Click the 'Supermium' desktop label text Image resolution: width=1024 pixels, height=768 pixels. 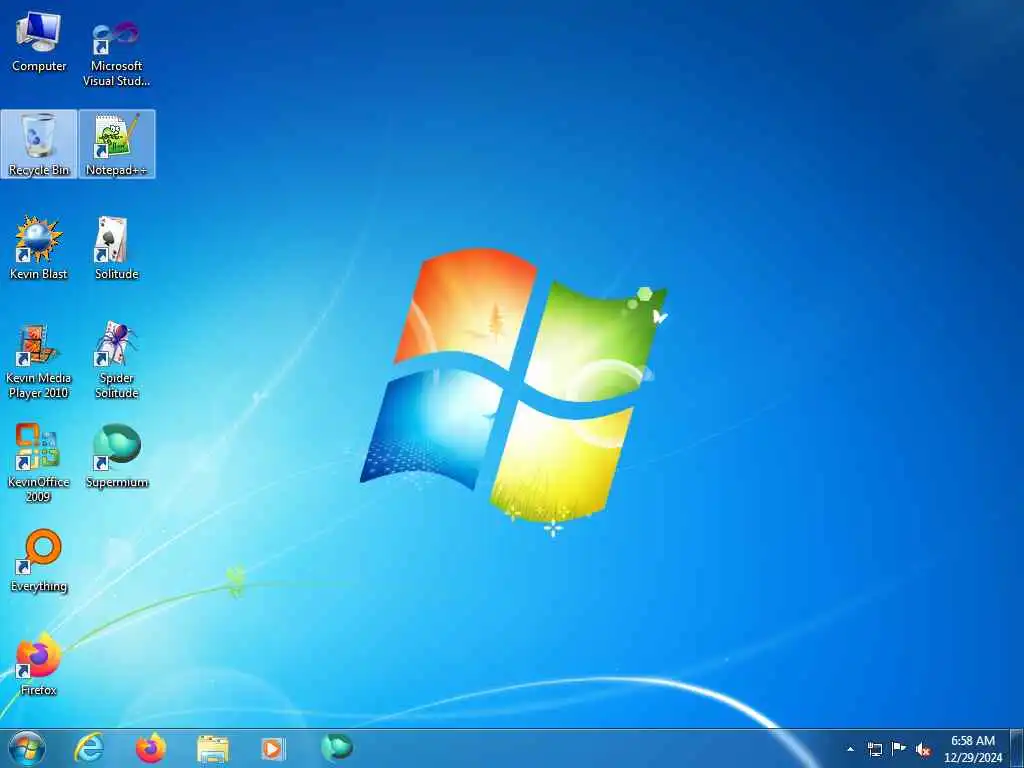coord(117,482)
